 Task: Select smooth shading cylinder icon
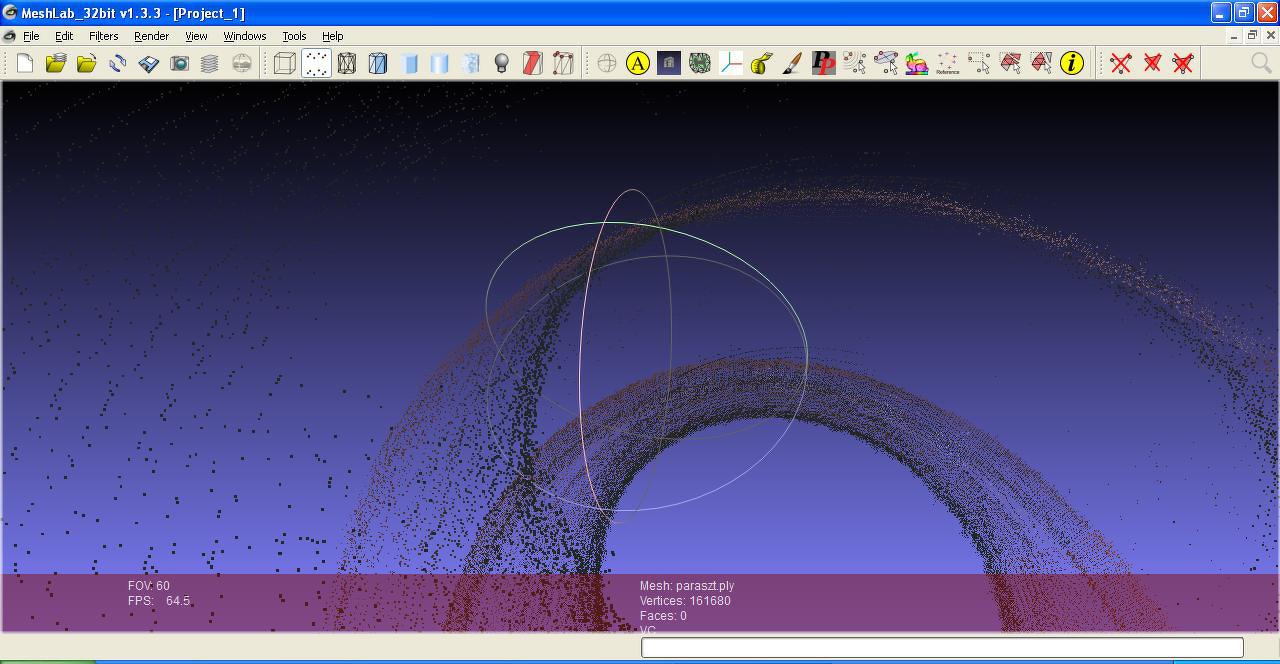pos(471,63)
